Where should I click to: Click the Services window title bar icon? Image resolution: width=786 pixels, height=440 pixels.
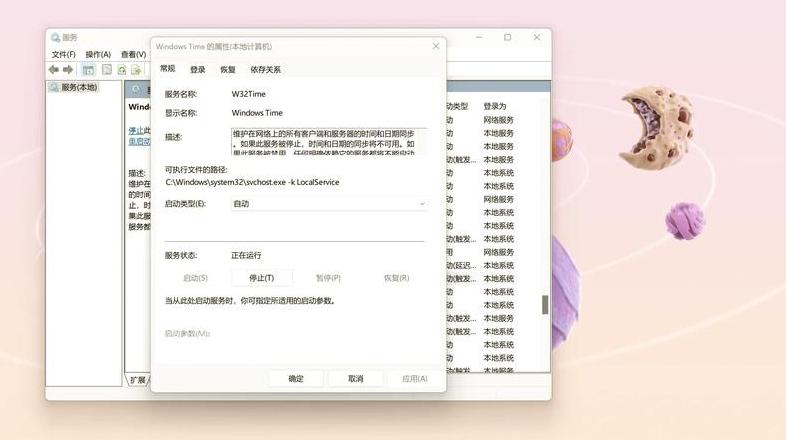pyautogui.click(x=55, y=38)
